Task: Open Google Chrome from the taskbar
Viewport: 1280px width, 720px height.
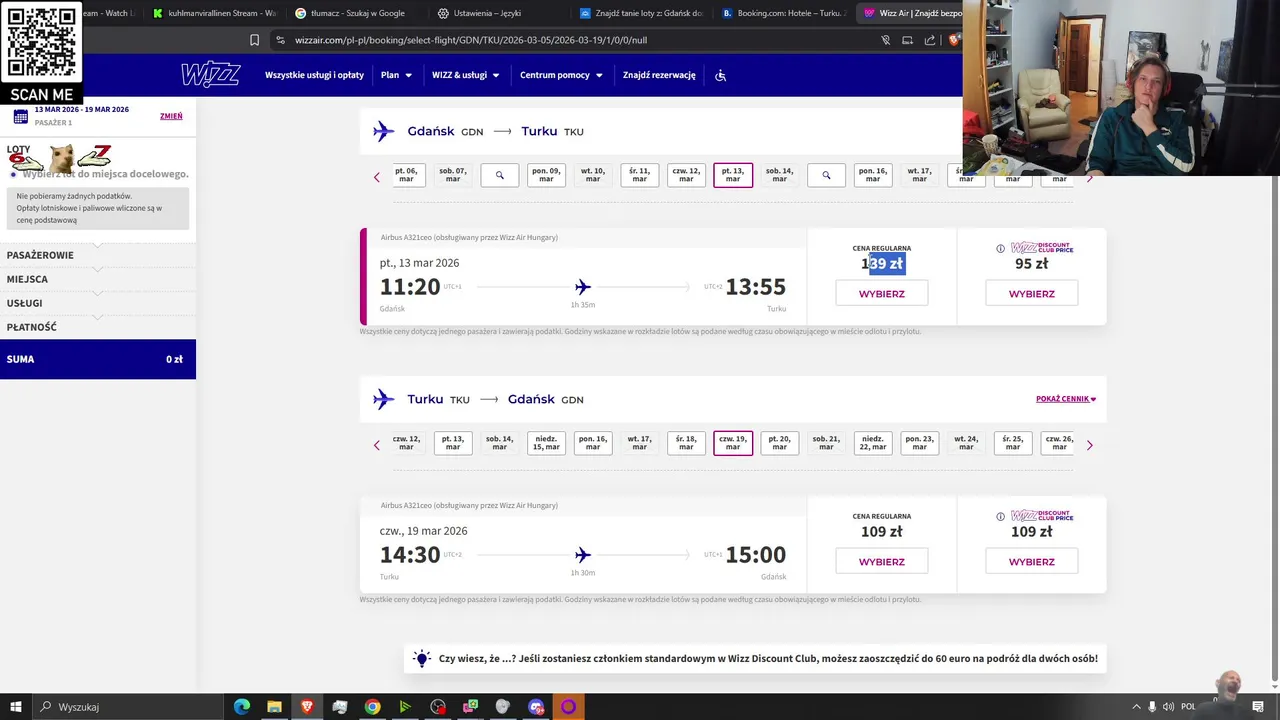Action: [x=372, y=707]
